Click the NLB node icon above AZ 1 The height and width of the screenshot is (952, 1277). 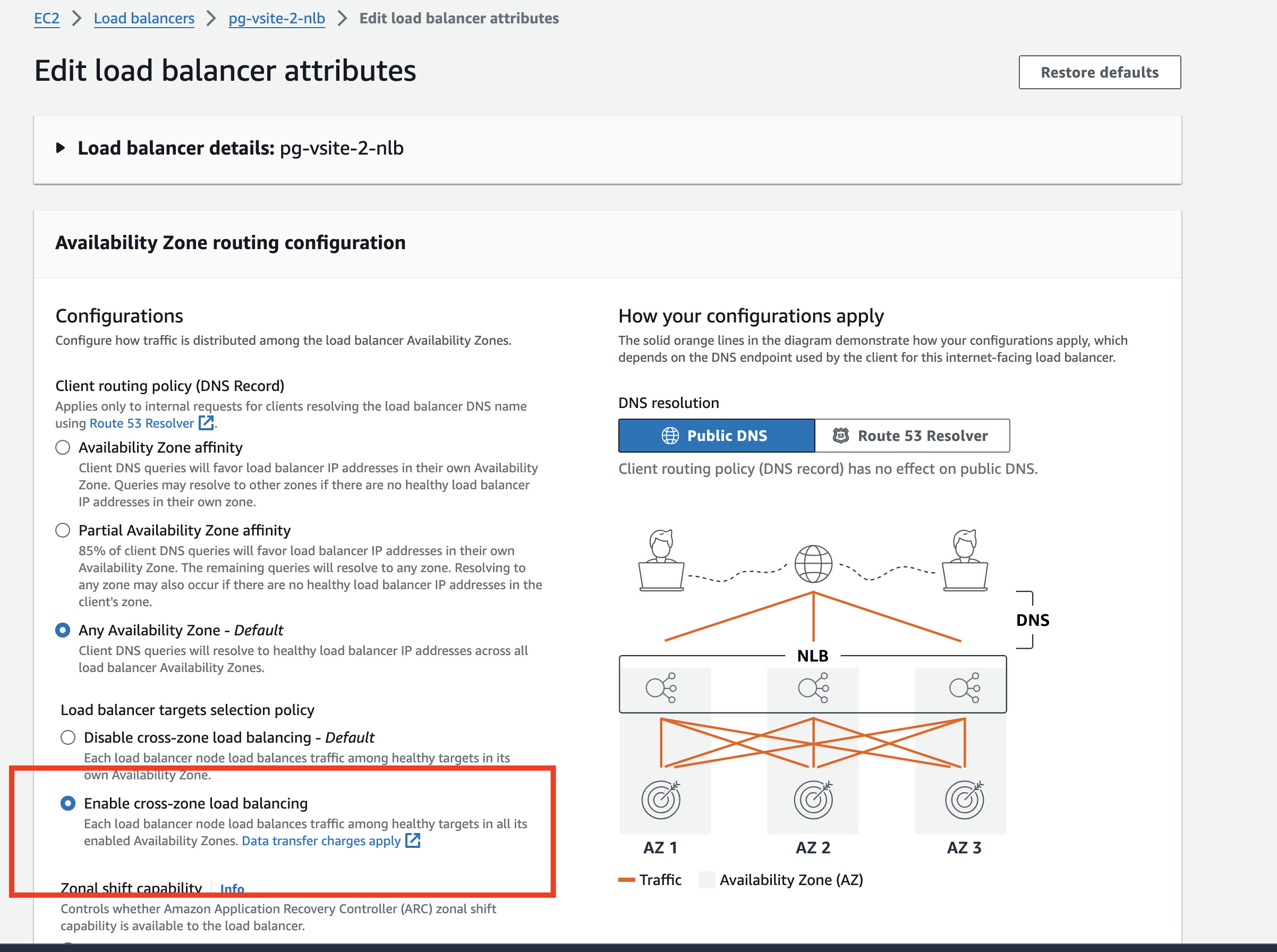point(660,686)
